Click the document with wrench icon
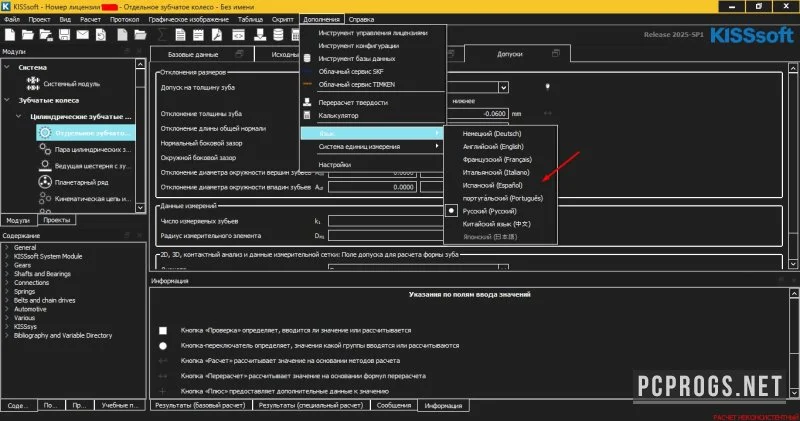Viewport: 800px width, 421px height. coord(216,35)
